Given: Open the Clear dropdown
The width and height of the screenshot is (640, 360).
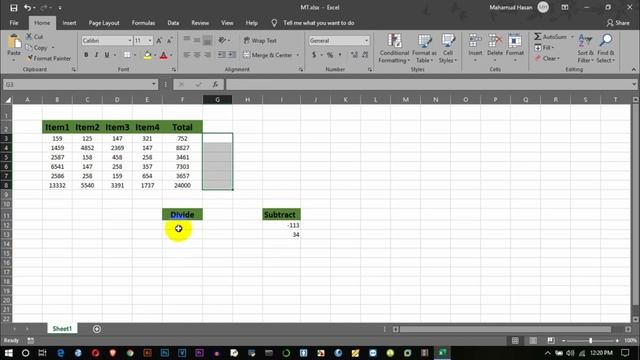Looking at the screenshot, I should tap(547, 58).
